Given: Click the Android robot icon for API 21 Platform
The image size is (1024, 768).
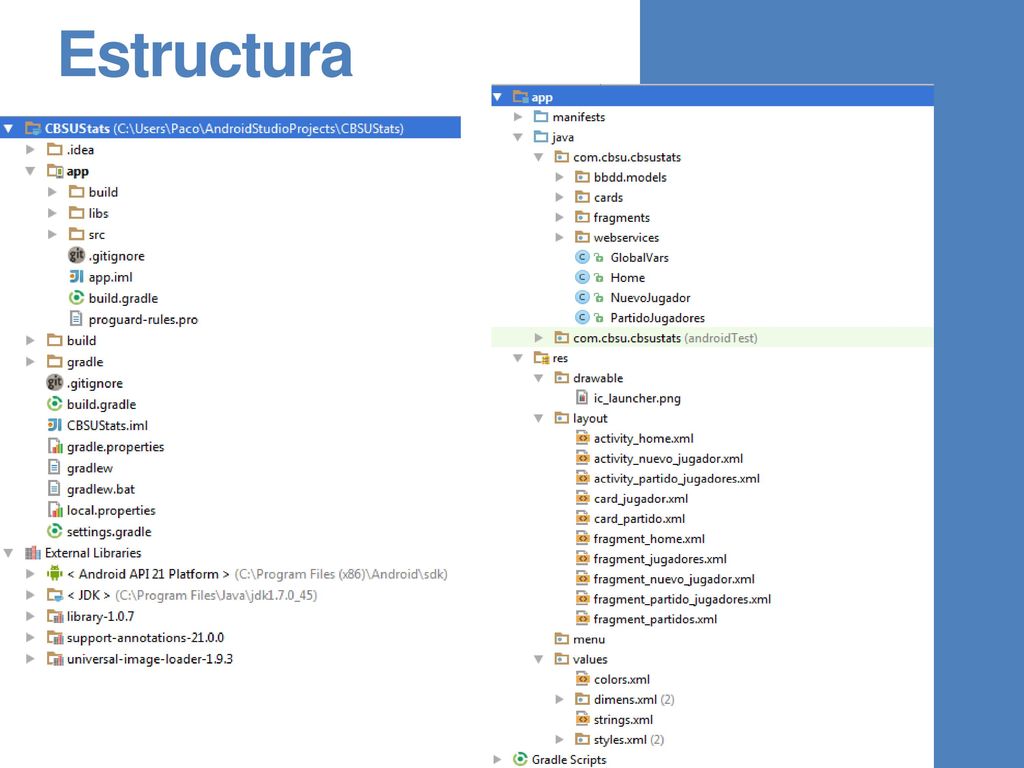Looking at the screenshot, I should click(55, 573).
